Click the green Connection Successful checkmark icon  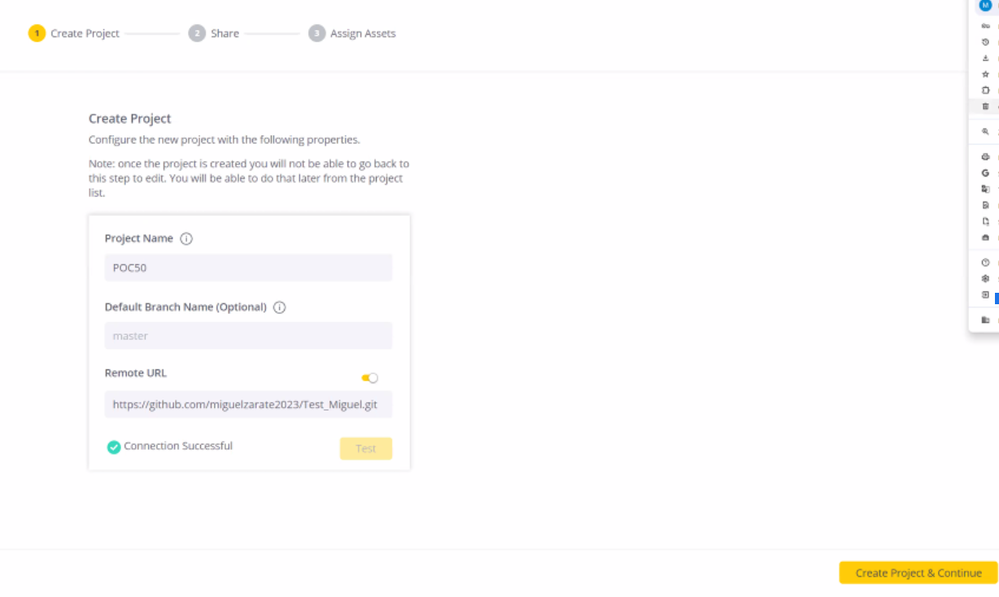click(x=114, y=447)
